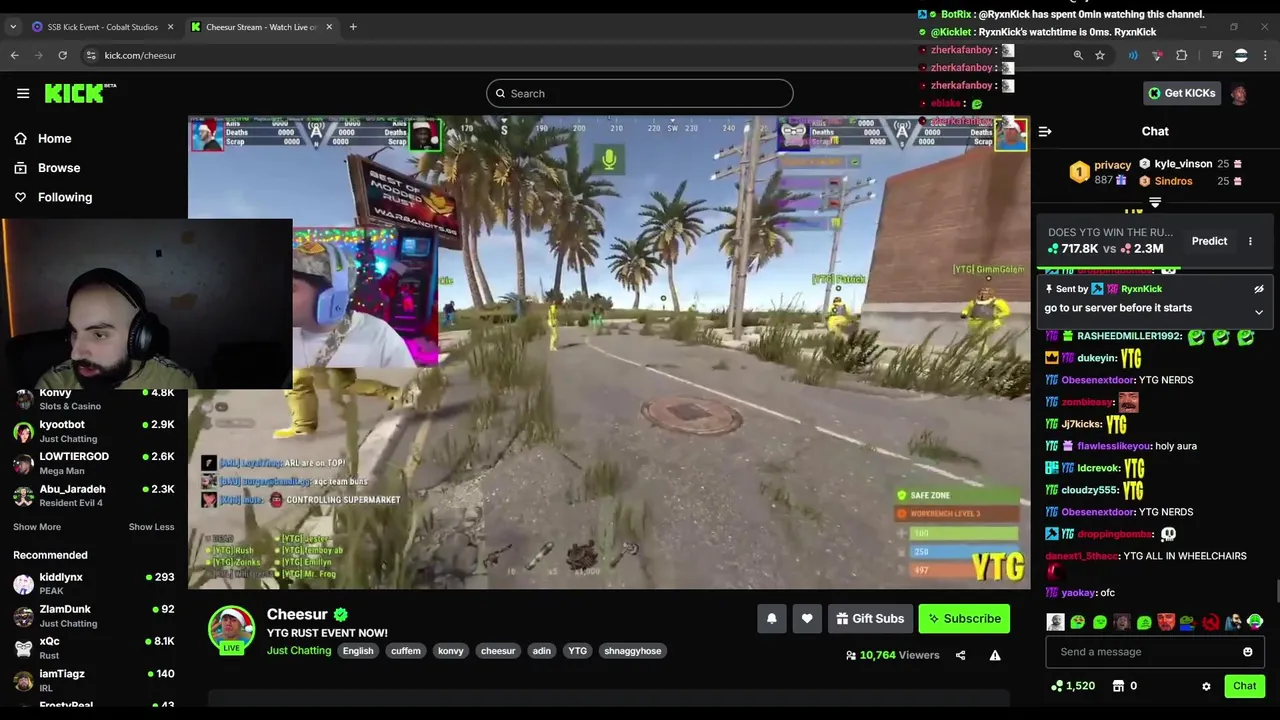Go back in browser history

(14, 55)
